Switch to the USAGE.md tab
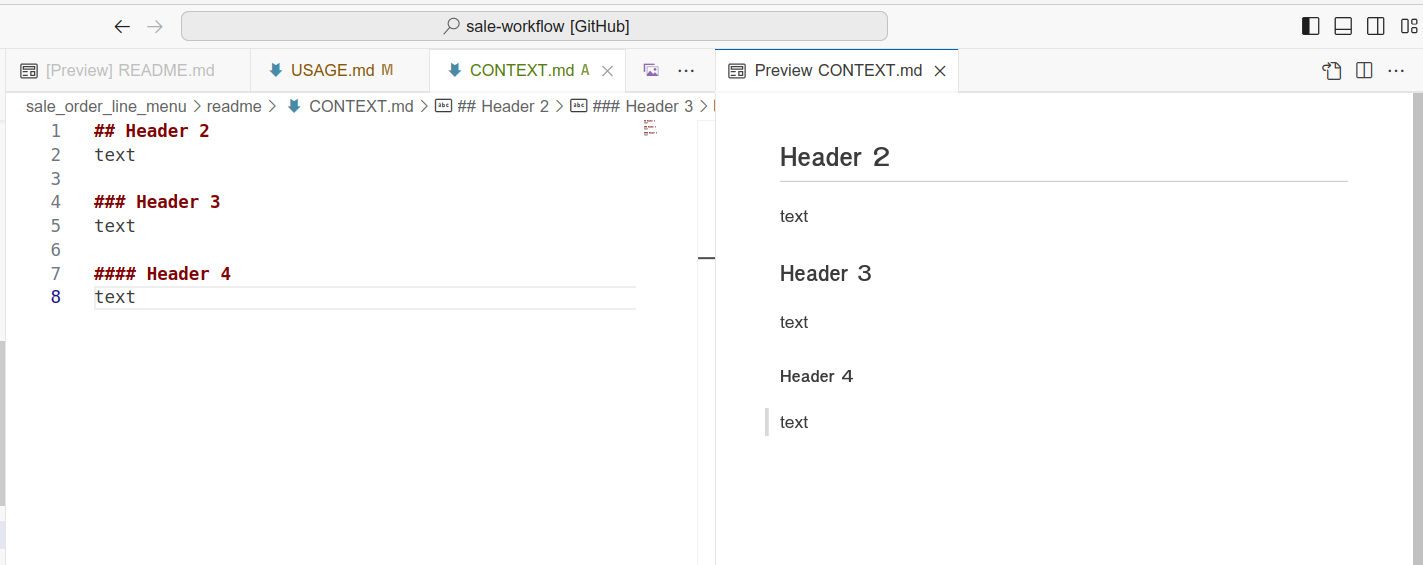1423x565 pixels. point(332,70)
